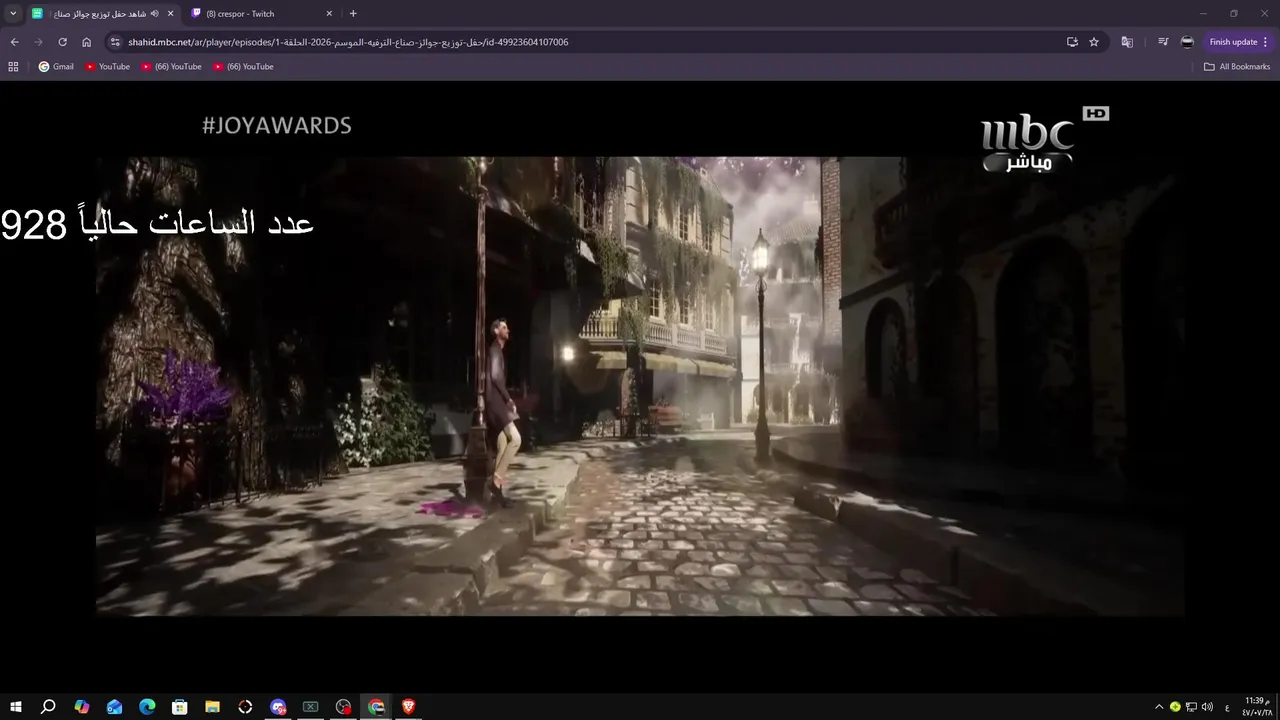Open Microsoft Store from taskbar
The width and height of the screenshot is (1280, 720).
tap(180, 707)
